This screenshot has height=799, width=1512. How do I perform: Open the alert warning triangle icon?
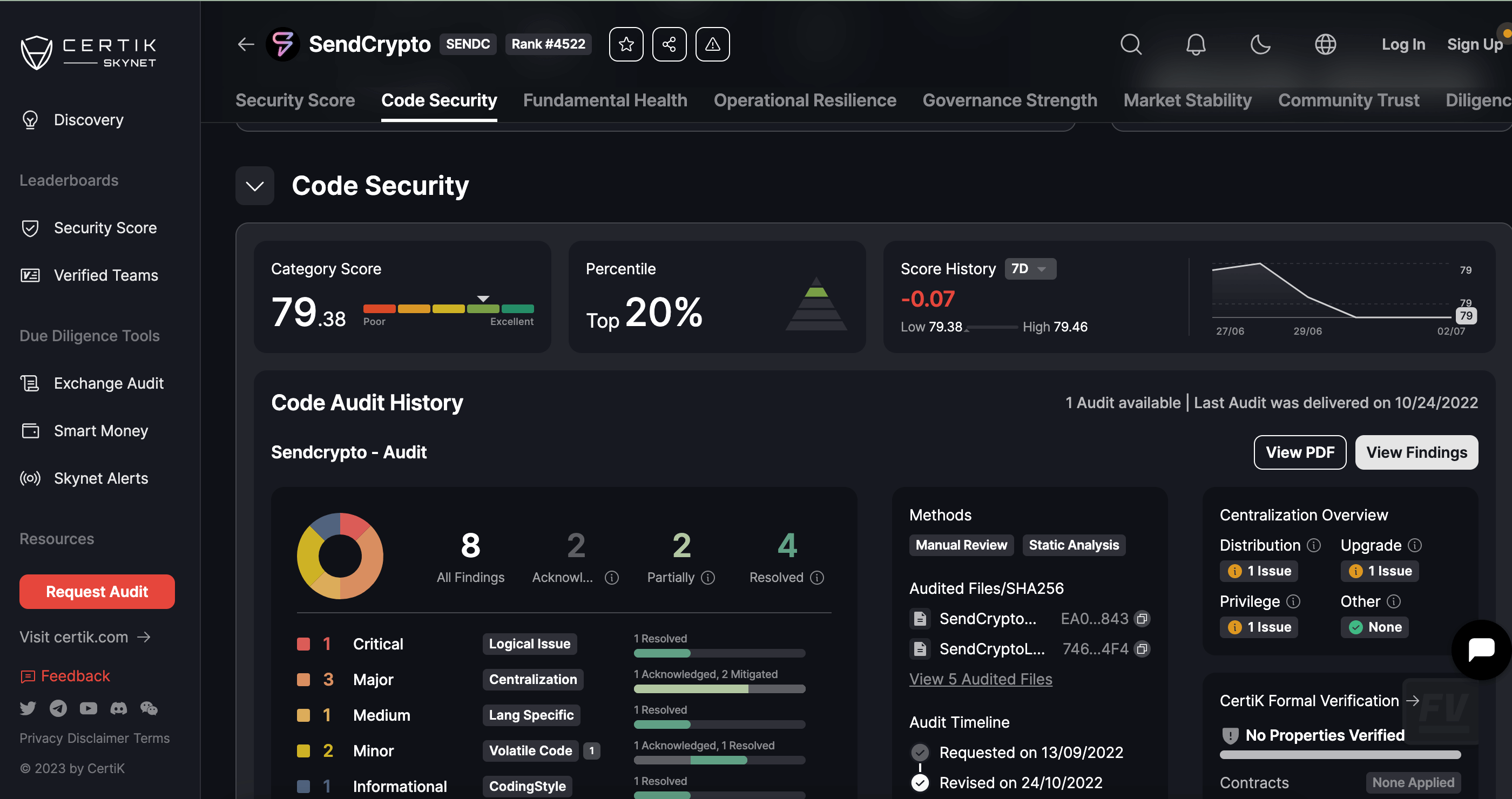coord(713,44)
